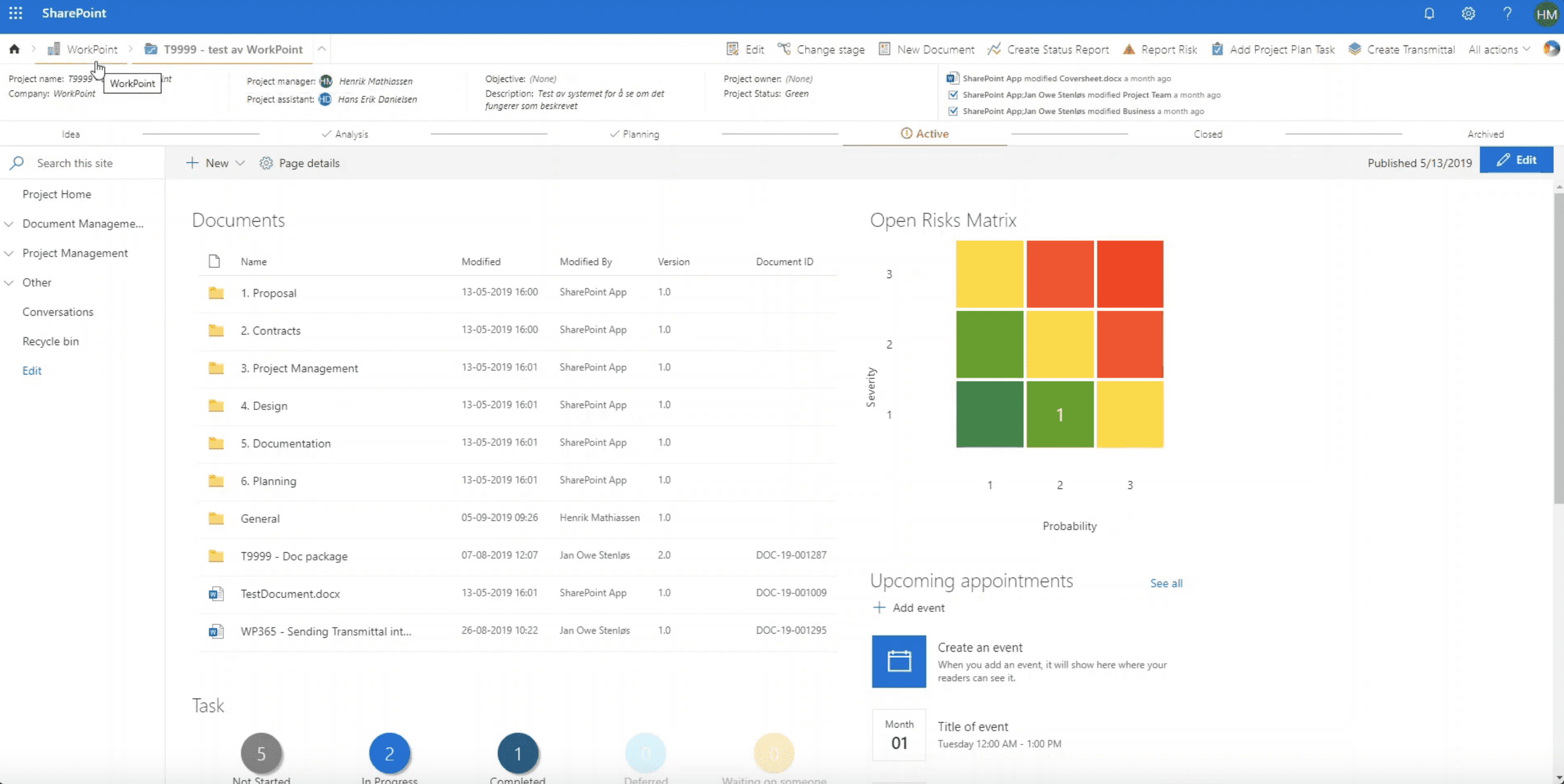This screenshot has height=784, width=1564.
Task: Select the Archived stage
Action: click(1485, 134)
